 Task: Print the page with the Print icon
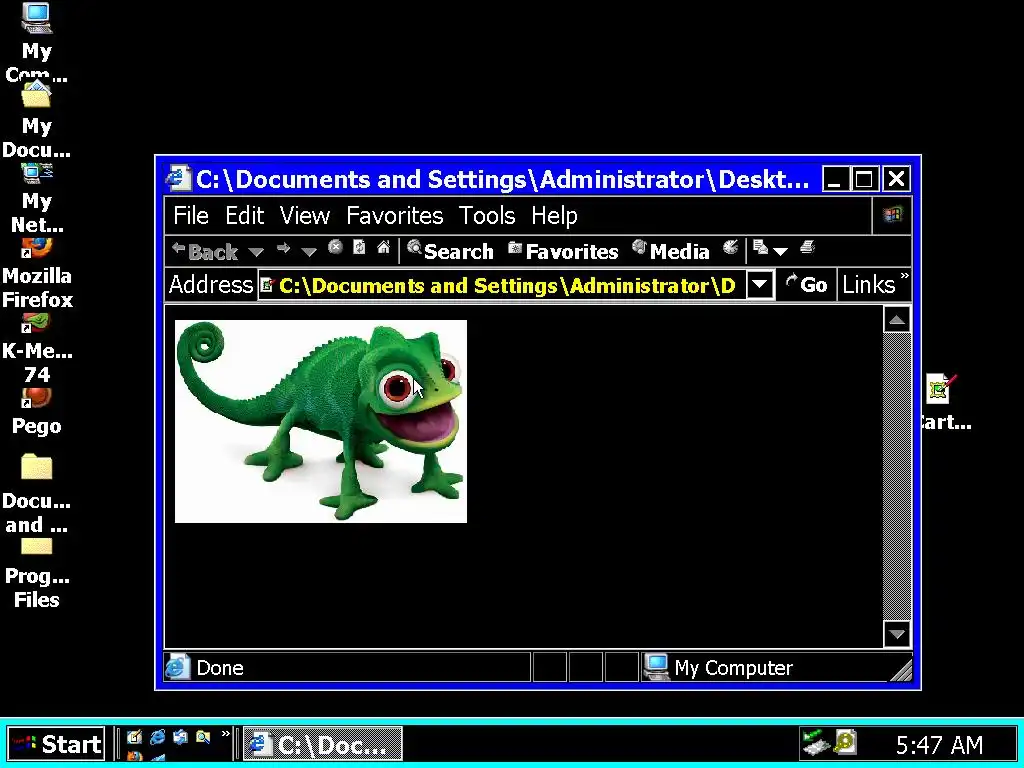(807, 248)
